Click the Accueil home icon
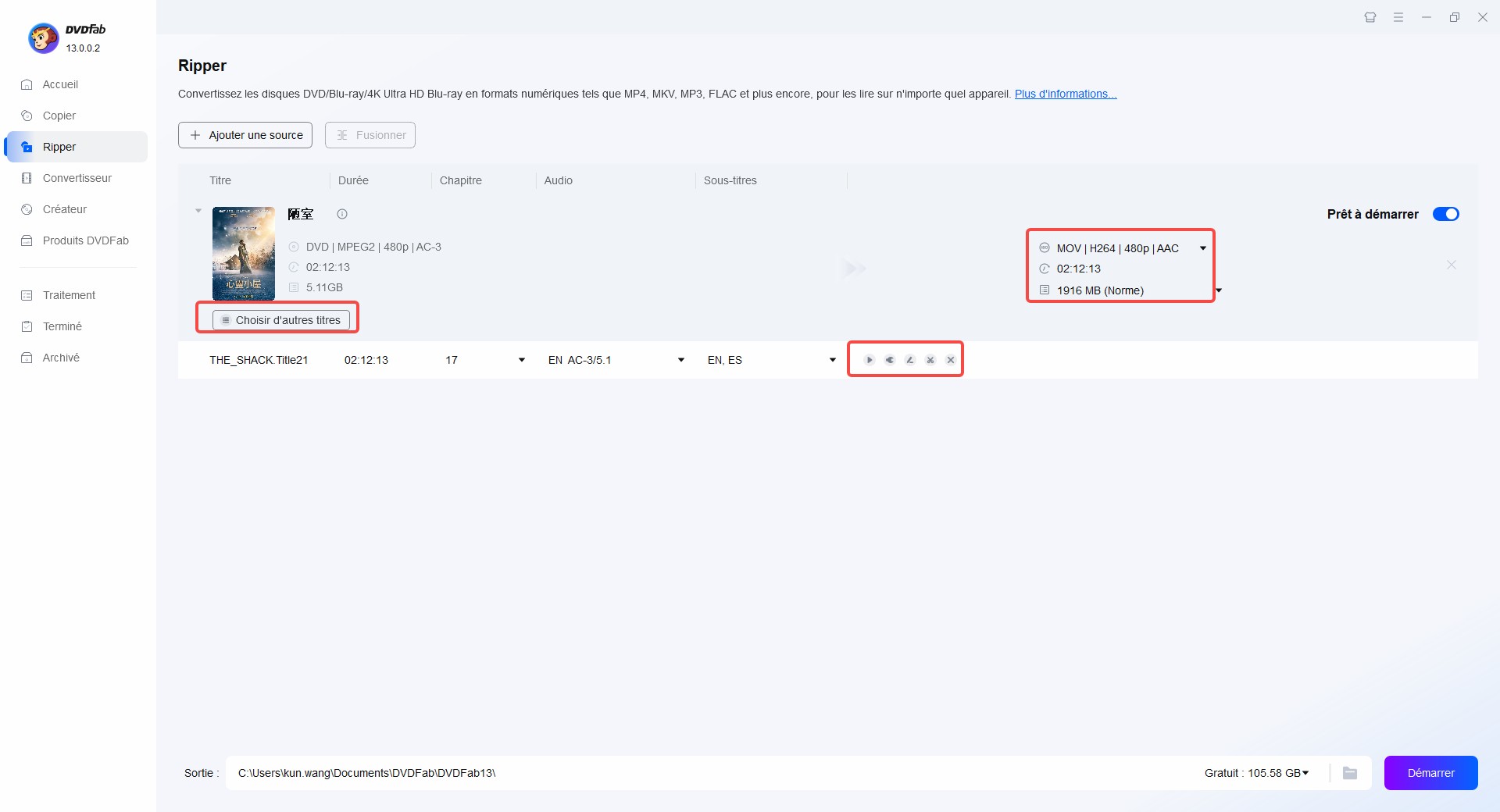The image size is (1500, 812). click(x=27, y=84)
